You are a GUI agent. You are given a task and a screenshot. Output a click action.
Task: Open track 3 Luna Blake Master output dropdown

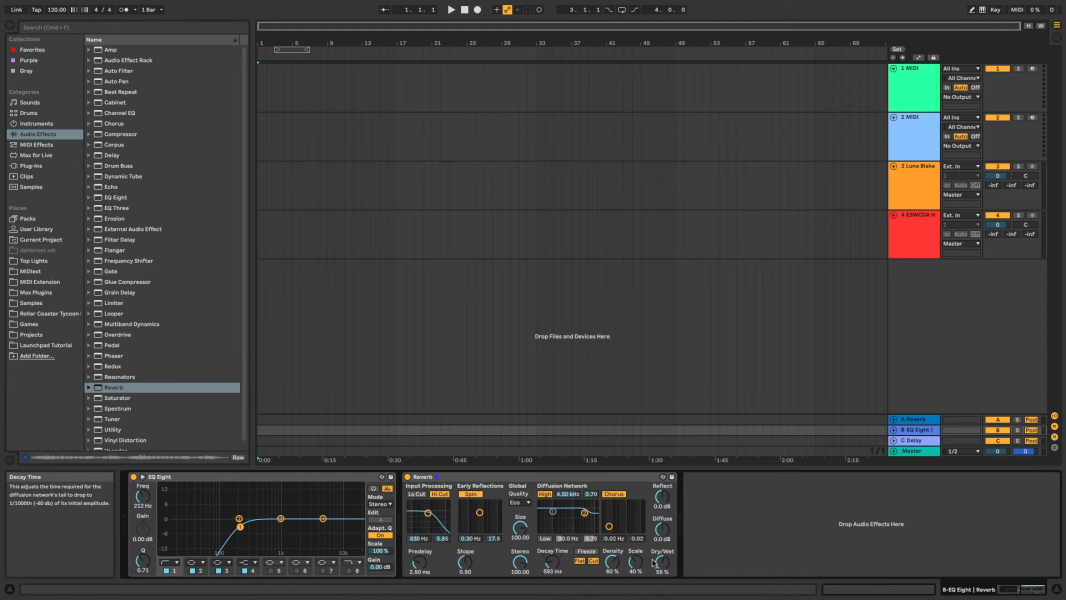coord(961,195)
